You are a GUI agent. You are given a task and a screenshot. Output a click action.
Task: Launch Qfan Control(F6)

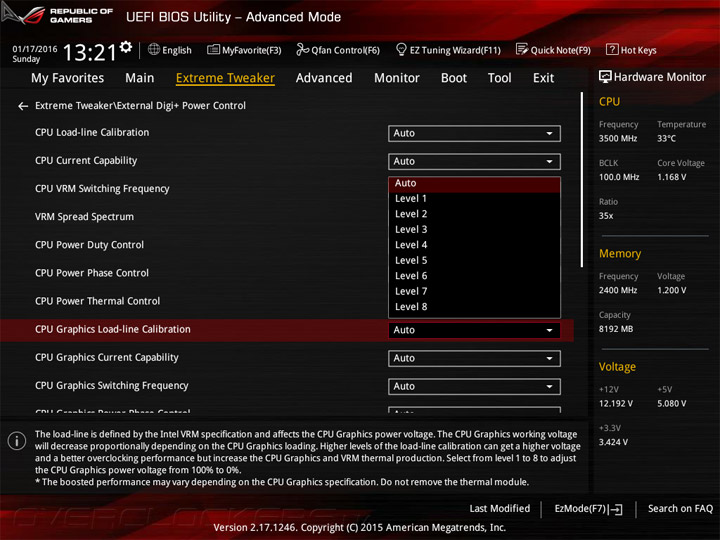pos(338,50)
